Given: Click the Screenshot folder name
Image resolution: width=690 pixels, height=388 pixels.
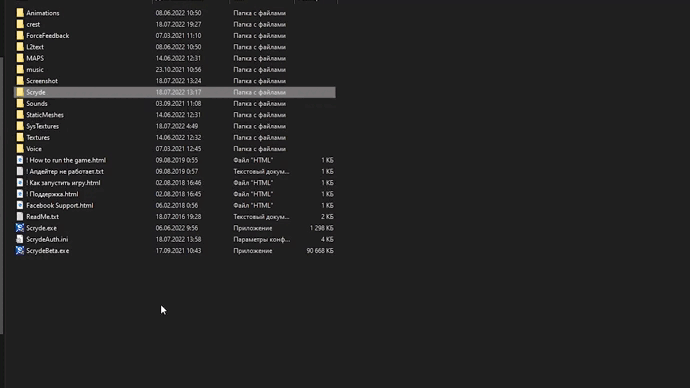Looking at the screenshot, I should 42,81.
